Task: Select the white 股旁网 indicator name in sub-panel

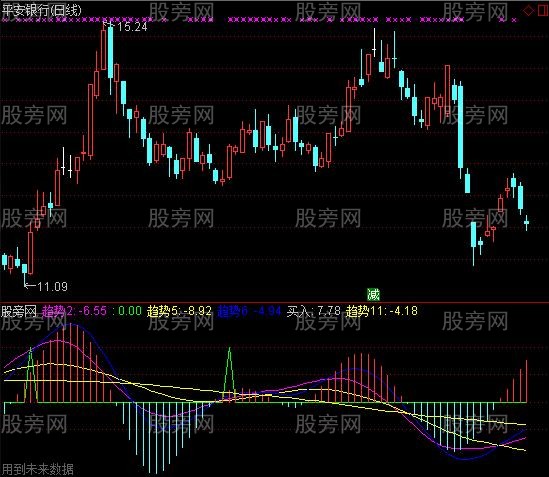Action: pos(19,311)
